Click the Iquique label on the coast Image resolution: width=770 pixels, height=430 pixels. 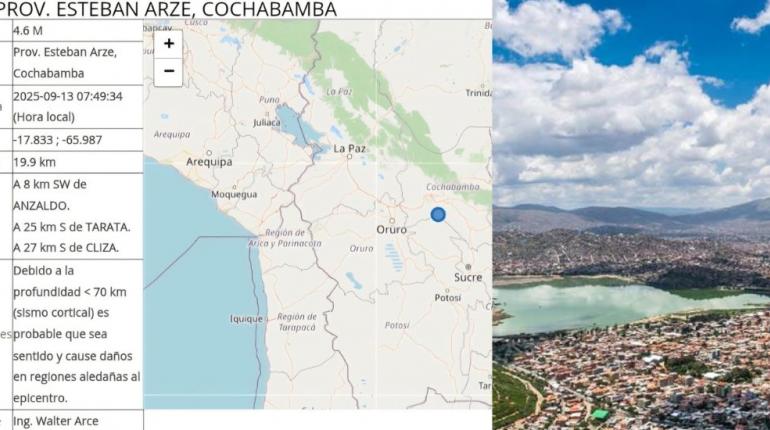pyautogui.click(x=246, y=319)
